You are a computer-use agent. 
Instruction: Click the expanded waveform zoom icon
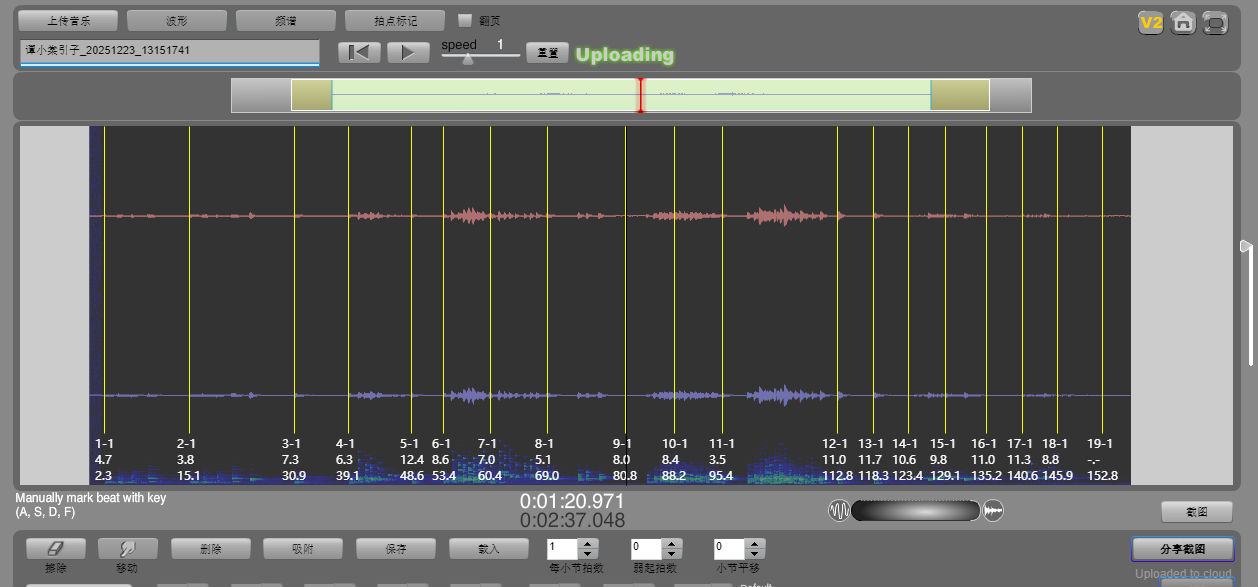pyautogui.click(x=993, y=511)
